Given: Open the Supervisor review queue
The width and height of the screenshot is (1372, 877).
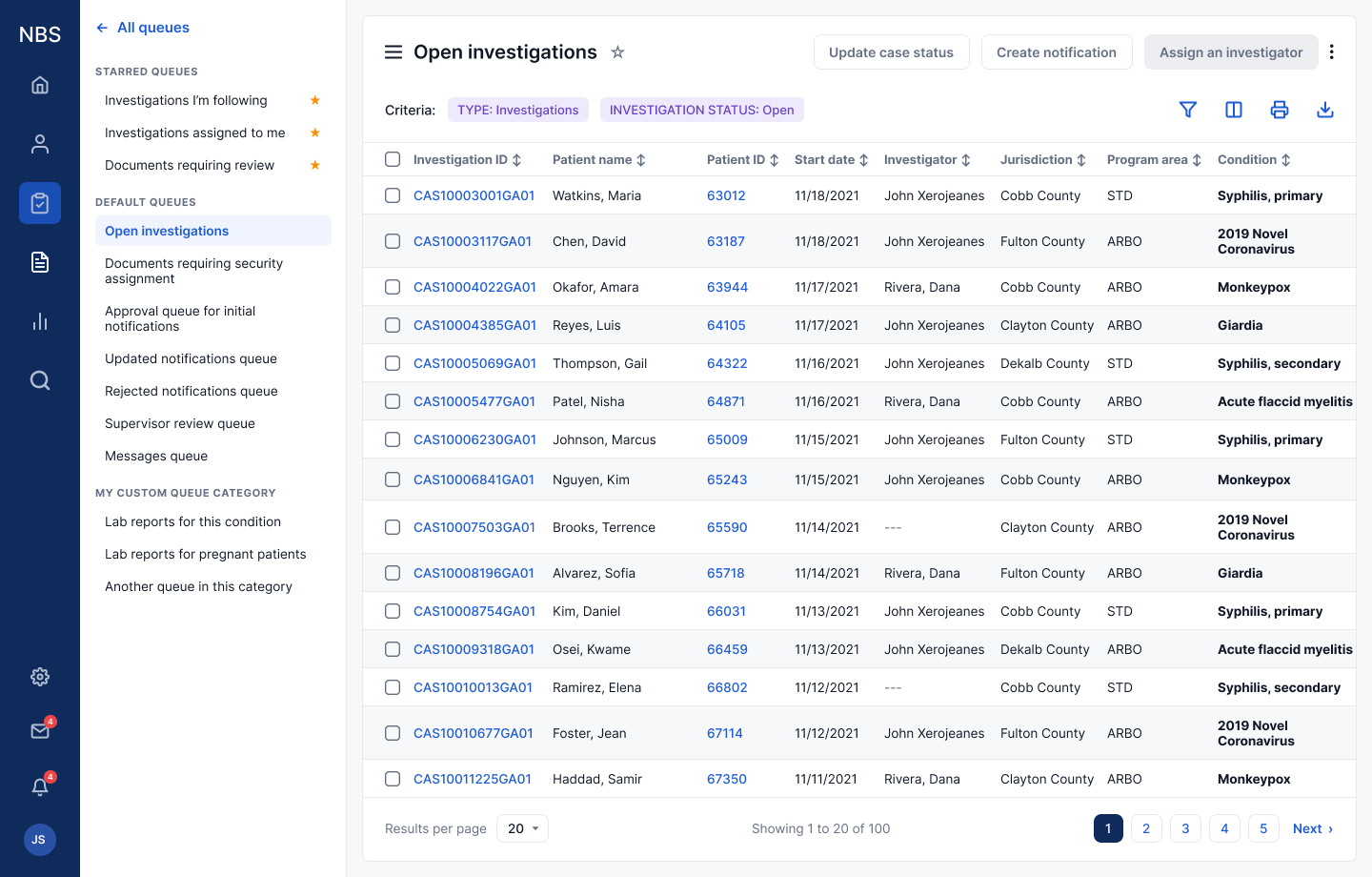Looking at the screenshot, I should 180,423.
